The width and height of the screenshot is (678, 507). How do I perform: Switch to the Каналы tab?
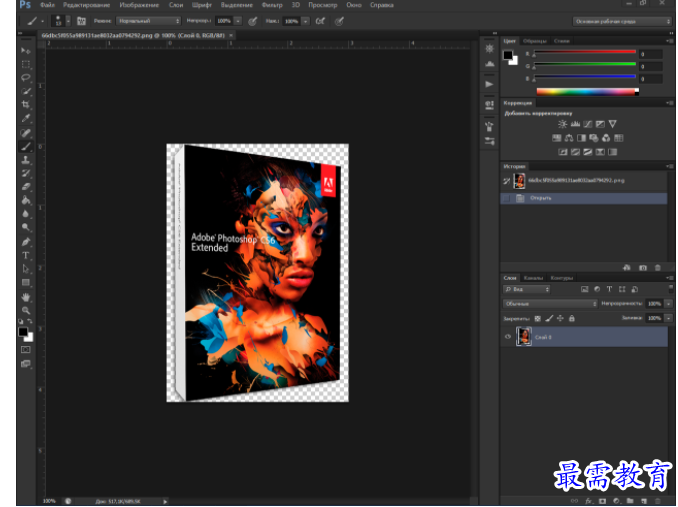533,278
